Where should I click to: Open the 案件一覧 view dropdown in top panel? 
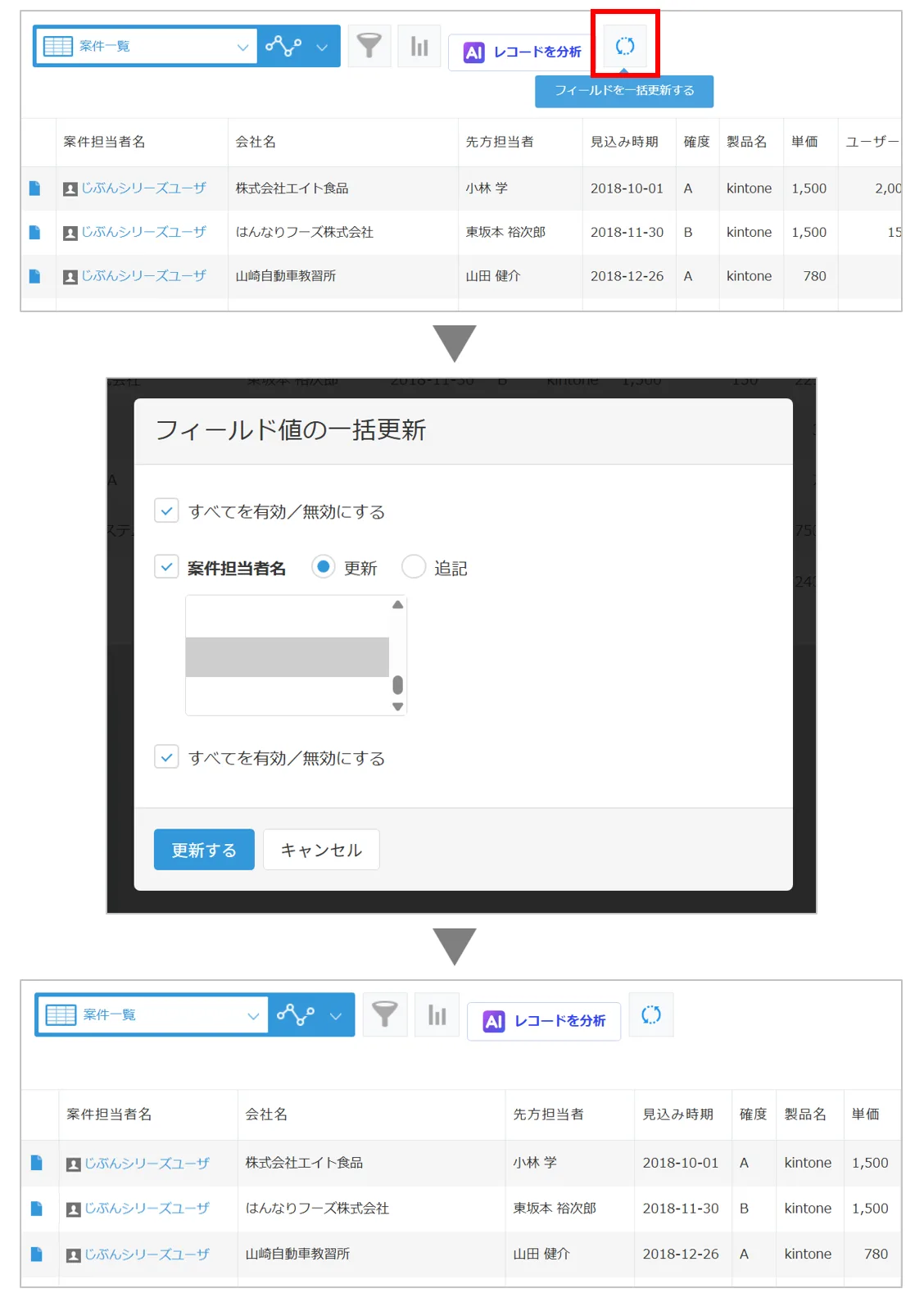point(147,46)
